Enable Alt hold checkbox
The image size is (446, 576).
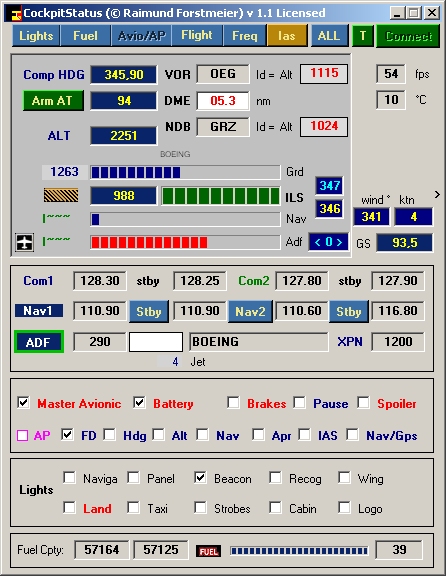click(x=158, y=435)
